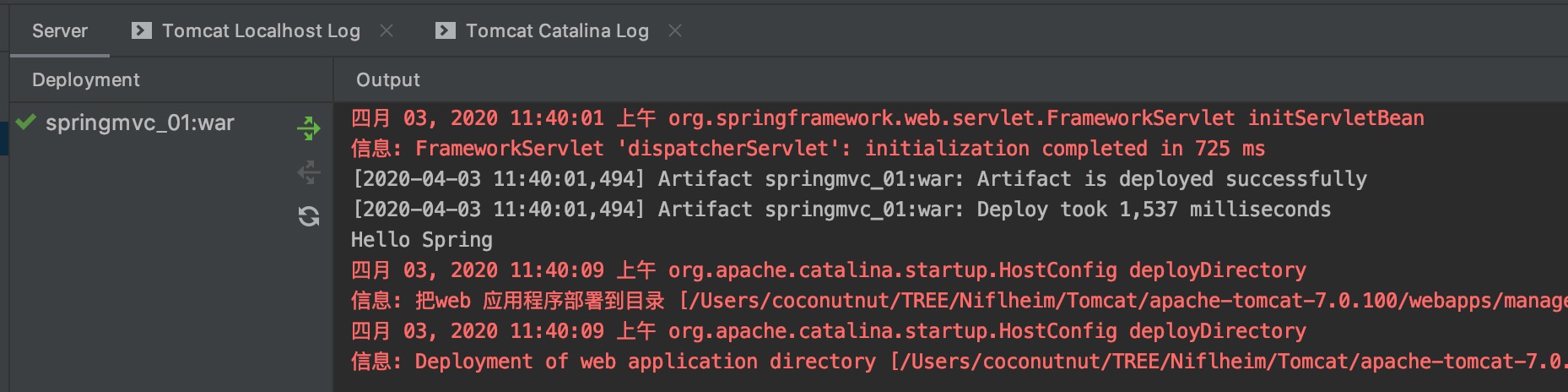The image size is (1568, 392).
Task: Switch to the Server tab
Action: (x=60, y=31)
